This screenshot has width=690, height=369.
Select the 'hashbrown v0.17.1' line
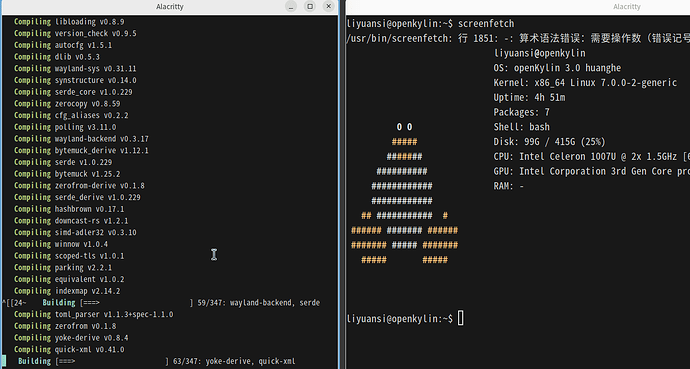click(69, 209)
